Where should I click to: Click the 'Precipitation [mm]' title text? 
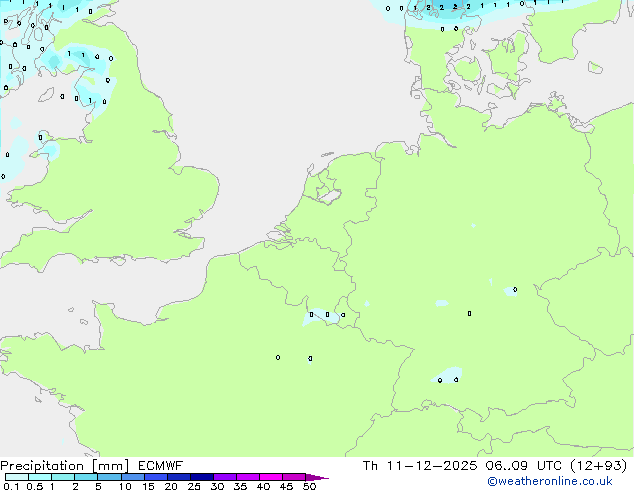[x=64, y=466]
